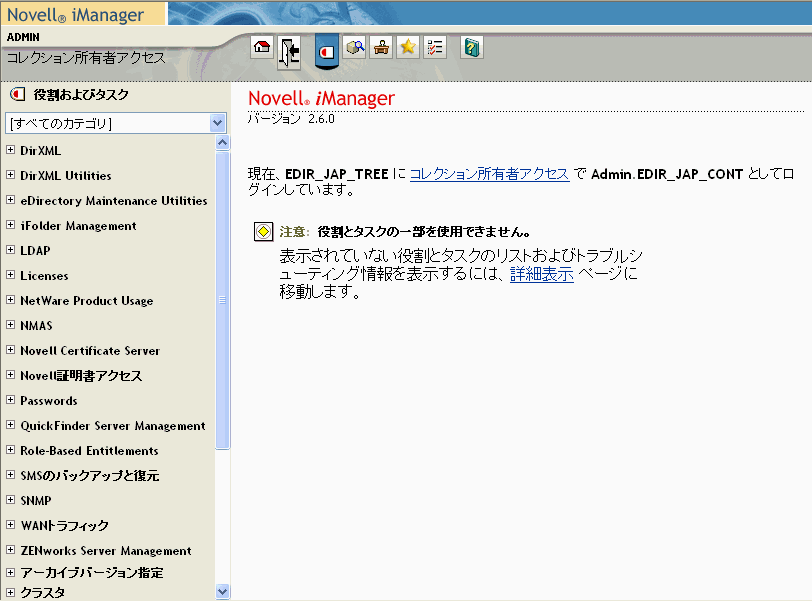Image resolution: width=812 pixels, height=601 pixels.
Task: Open the Favorites star icon
Action: pos(408,48)
